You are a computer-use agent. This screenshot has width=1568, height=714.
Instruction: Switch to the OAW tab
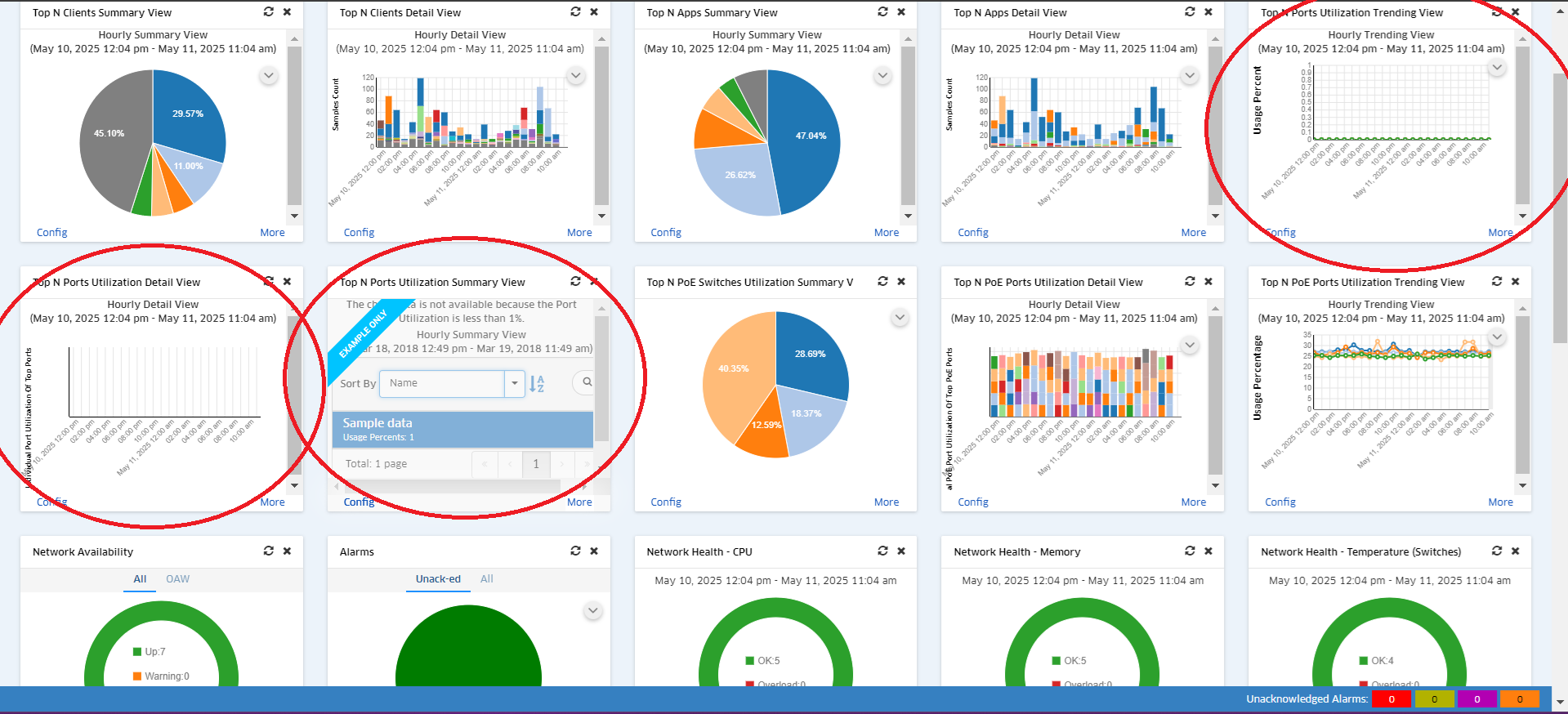[177, 579]
